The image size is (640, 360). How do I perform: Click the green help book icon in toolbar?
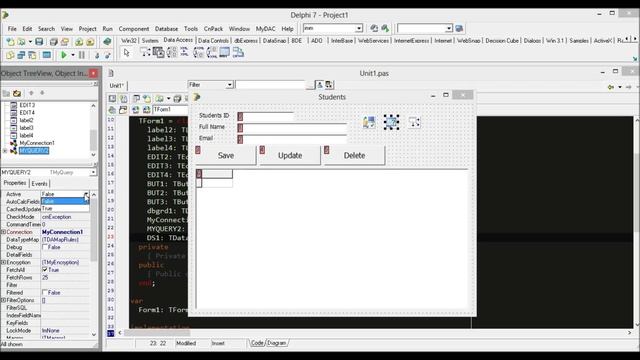pos(107,41)
